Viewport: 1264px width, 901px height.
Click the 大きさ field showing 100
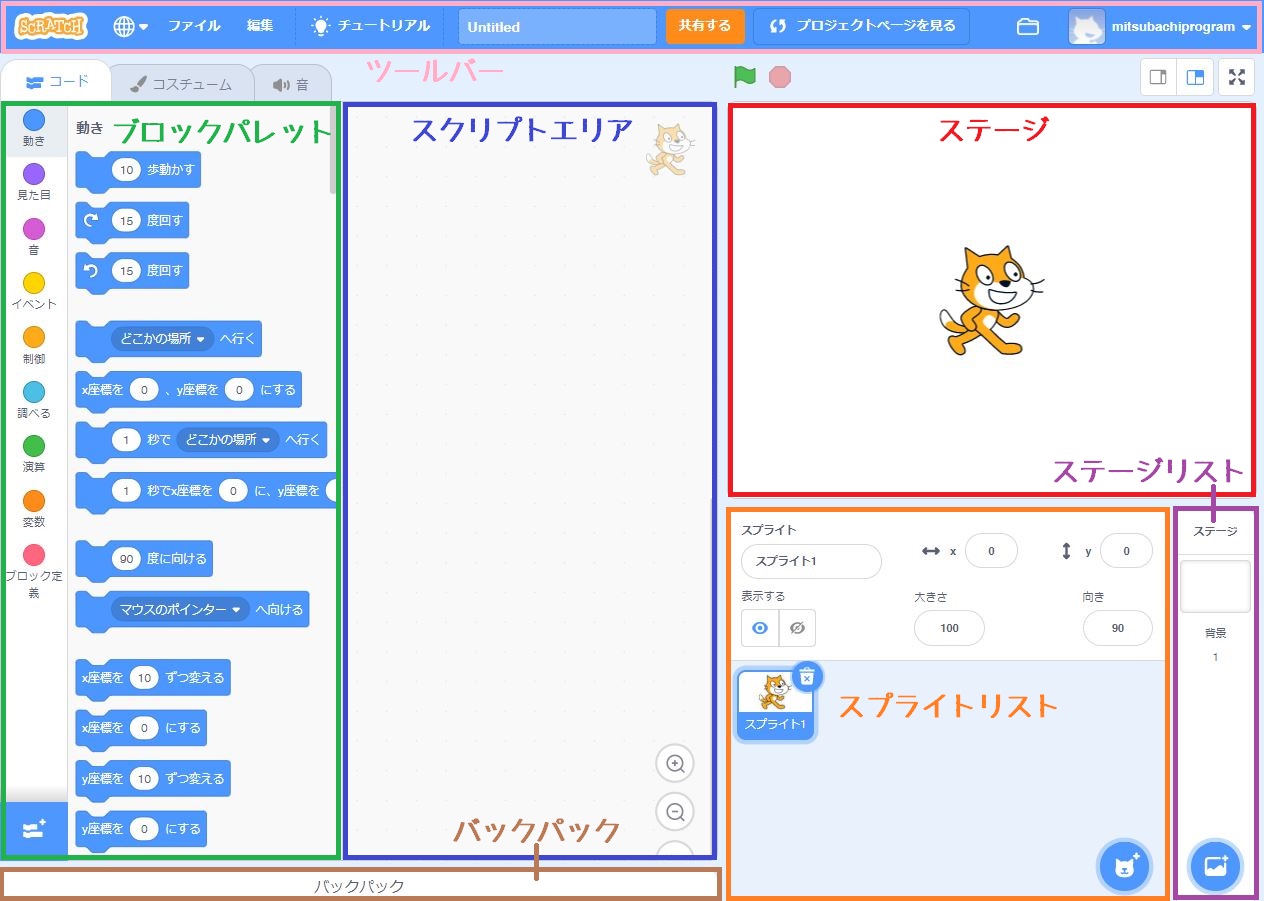pyautogui.click(x=949, y=628)
